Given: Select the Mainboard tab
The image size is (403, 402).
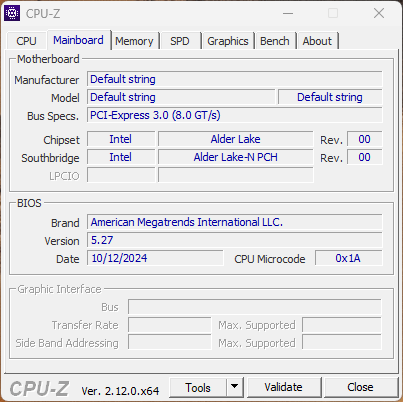Looking at the screenshot, I should click(78, 40).
